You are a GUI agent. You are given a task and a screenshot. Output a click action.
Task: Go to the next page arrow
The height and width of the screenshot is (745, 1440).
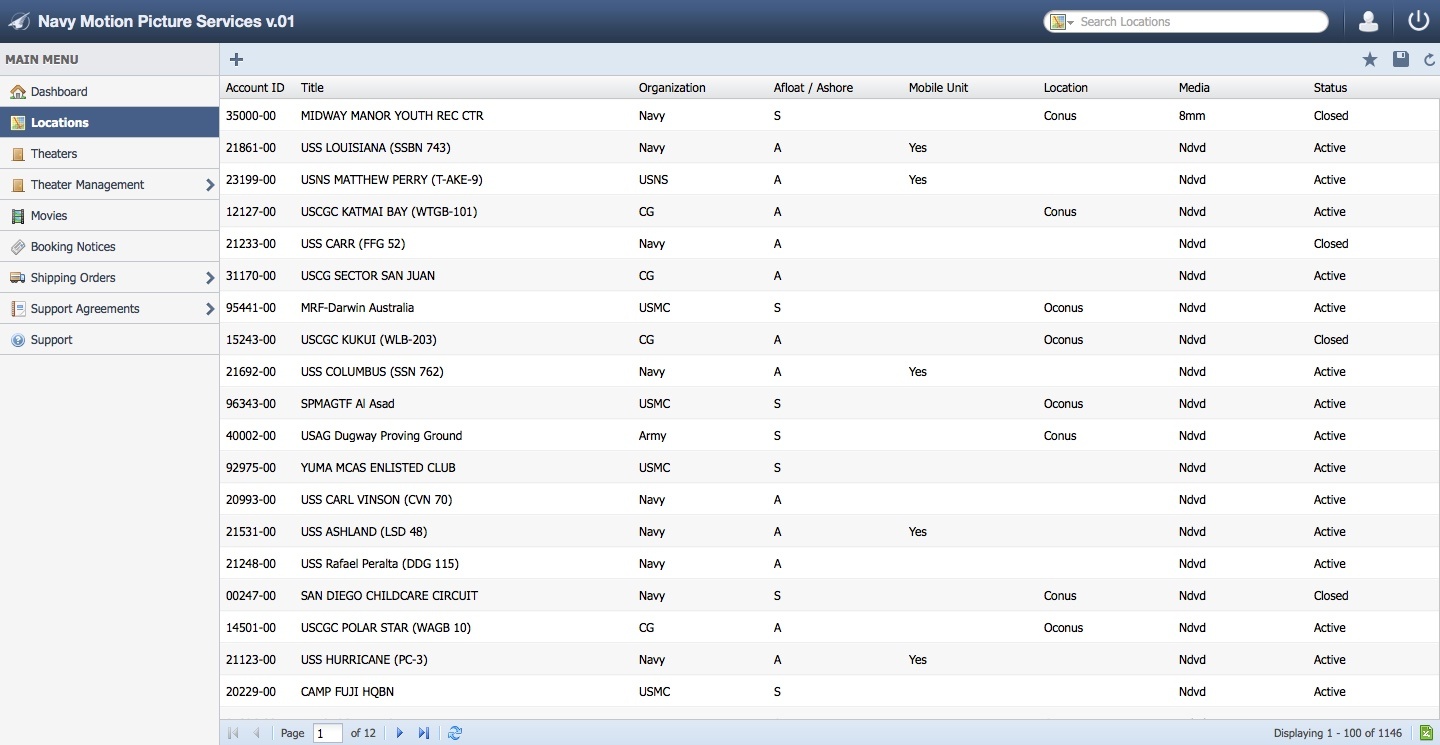coord(400,733)
